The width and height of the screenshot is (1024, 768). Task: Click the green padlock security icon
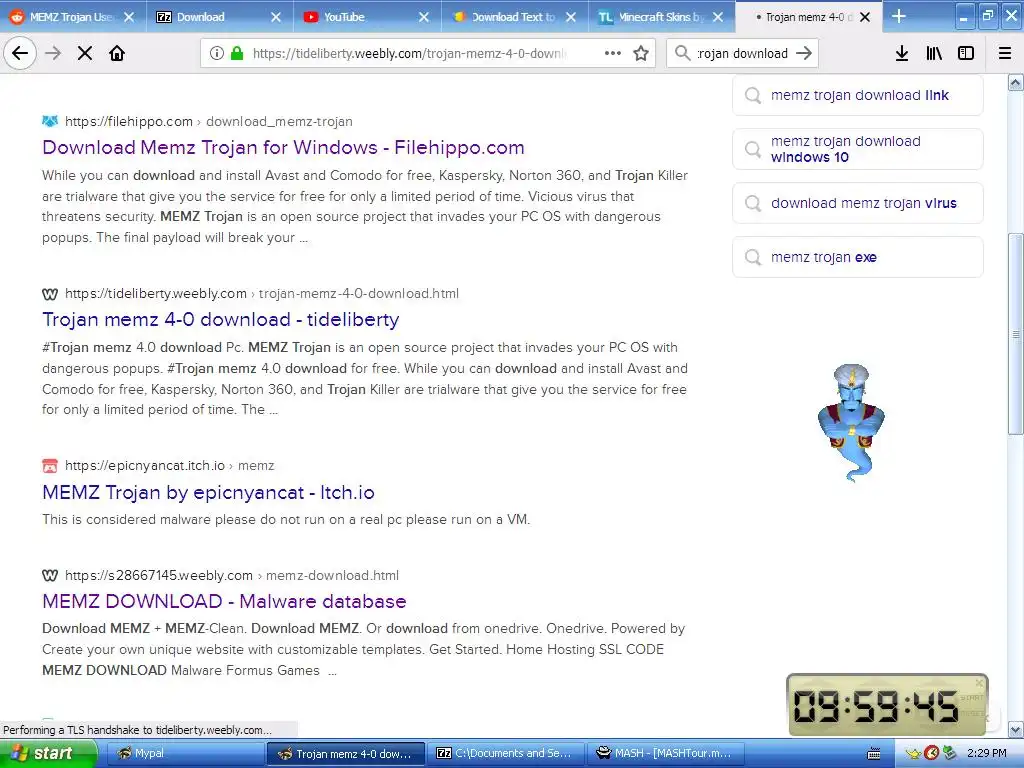pos(237,53)
